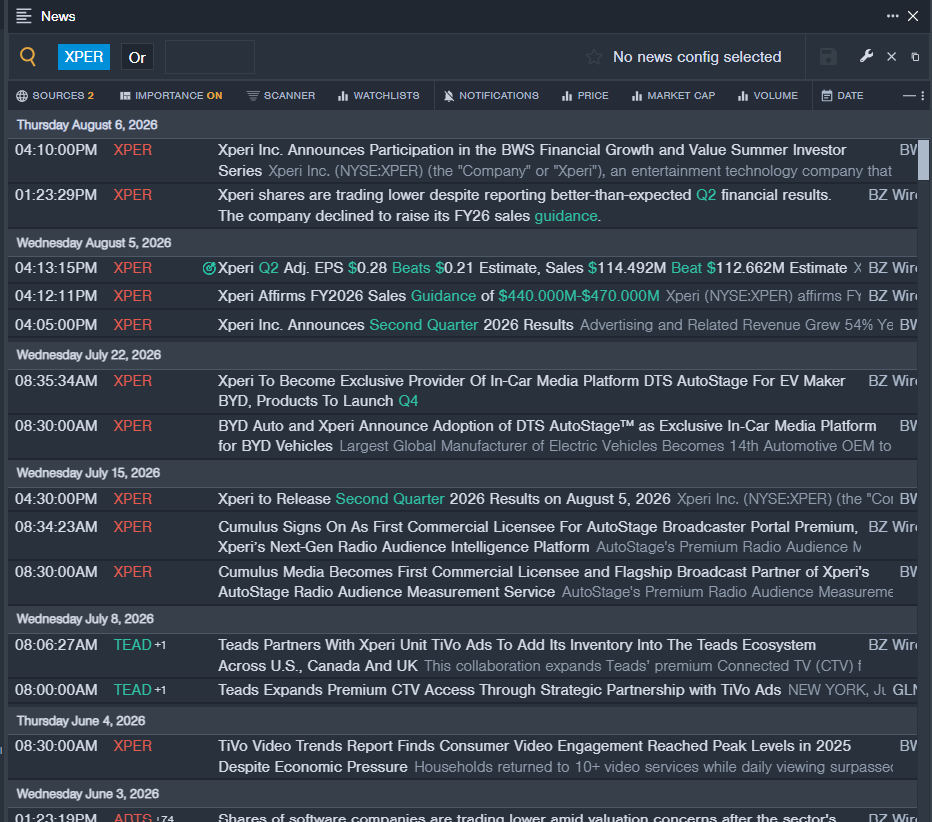Image resolution: width=932 pixels, height=822 pixels.
Task: Click the 08:35:34AM timestamp
Action: [x=56, y=381]
